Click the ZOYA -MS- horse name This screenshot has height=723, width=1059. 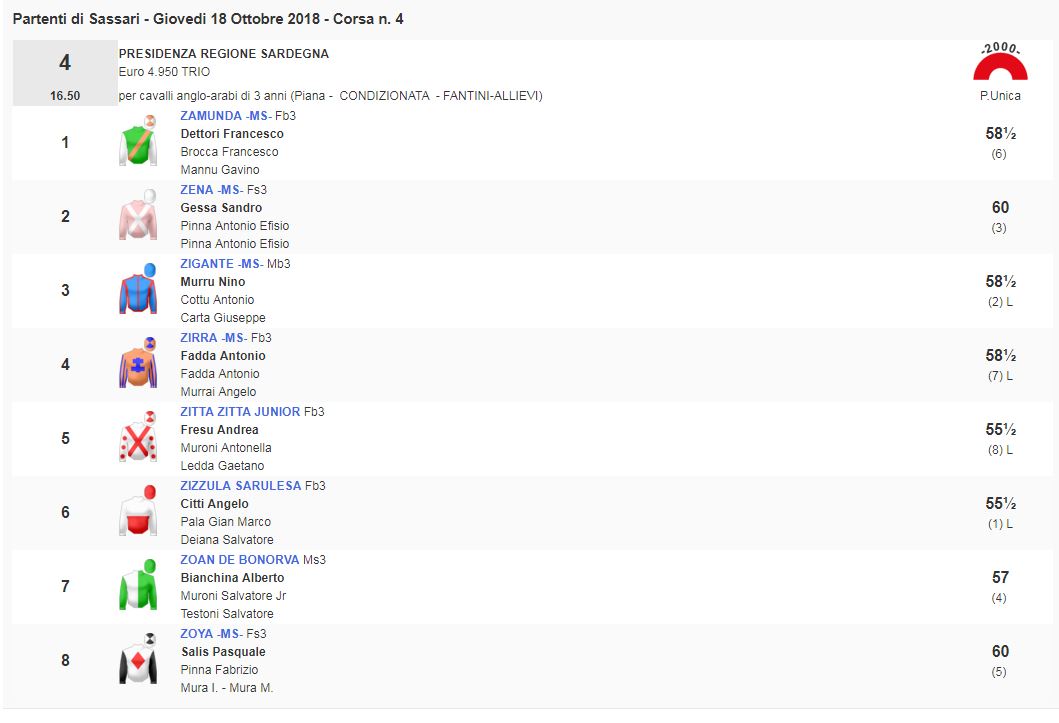coord(211,634)
